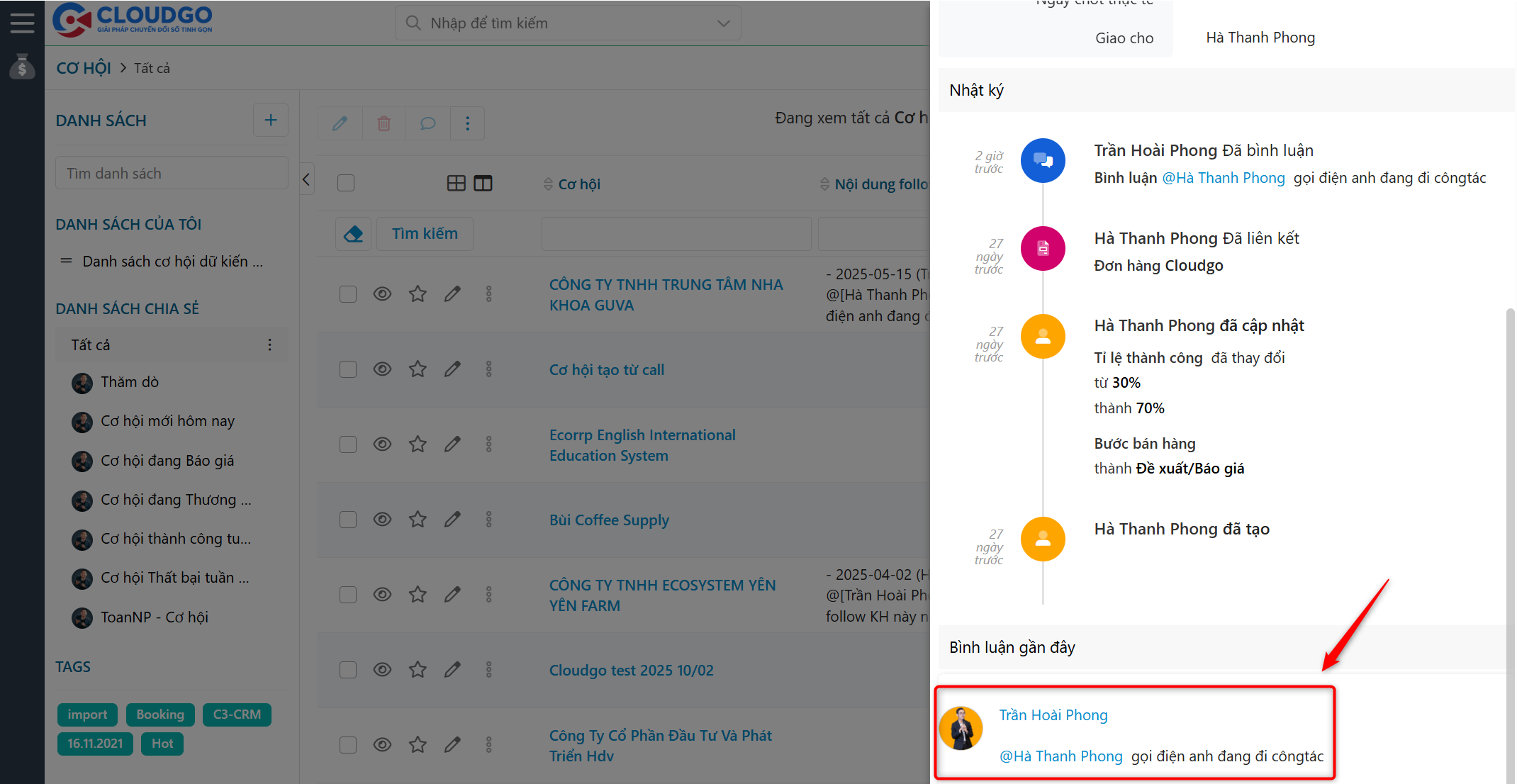Image resolution: width=1517 pixels, height=784 pixels.
Task: Star the Bùi Coffee Supply opportunity
Action: coord(418,520)
